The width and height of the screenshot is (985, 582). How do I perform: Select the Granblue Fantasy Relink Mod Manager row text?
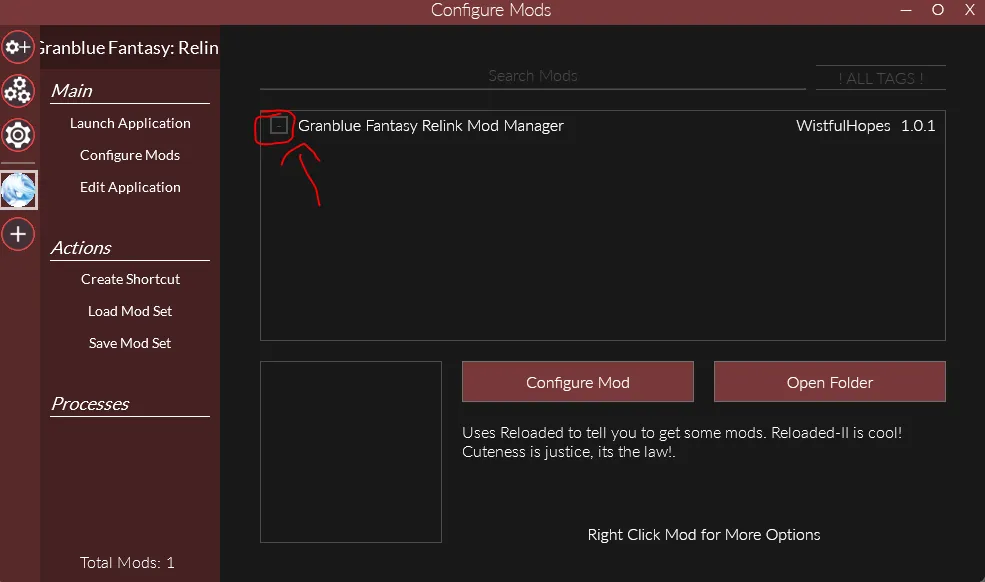point(431,126)
